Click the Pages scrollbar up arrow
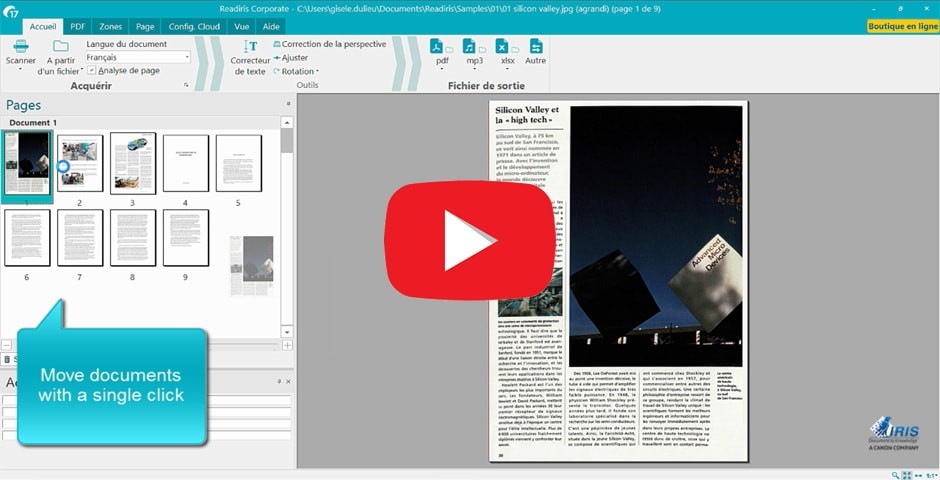 point(287,123)
